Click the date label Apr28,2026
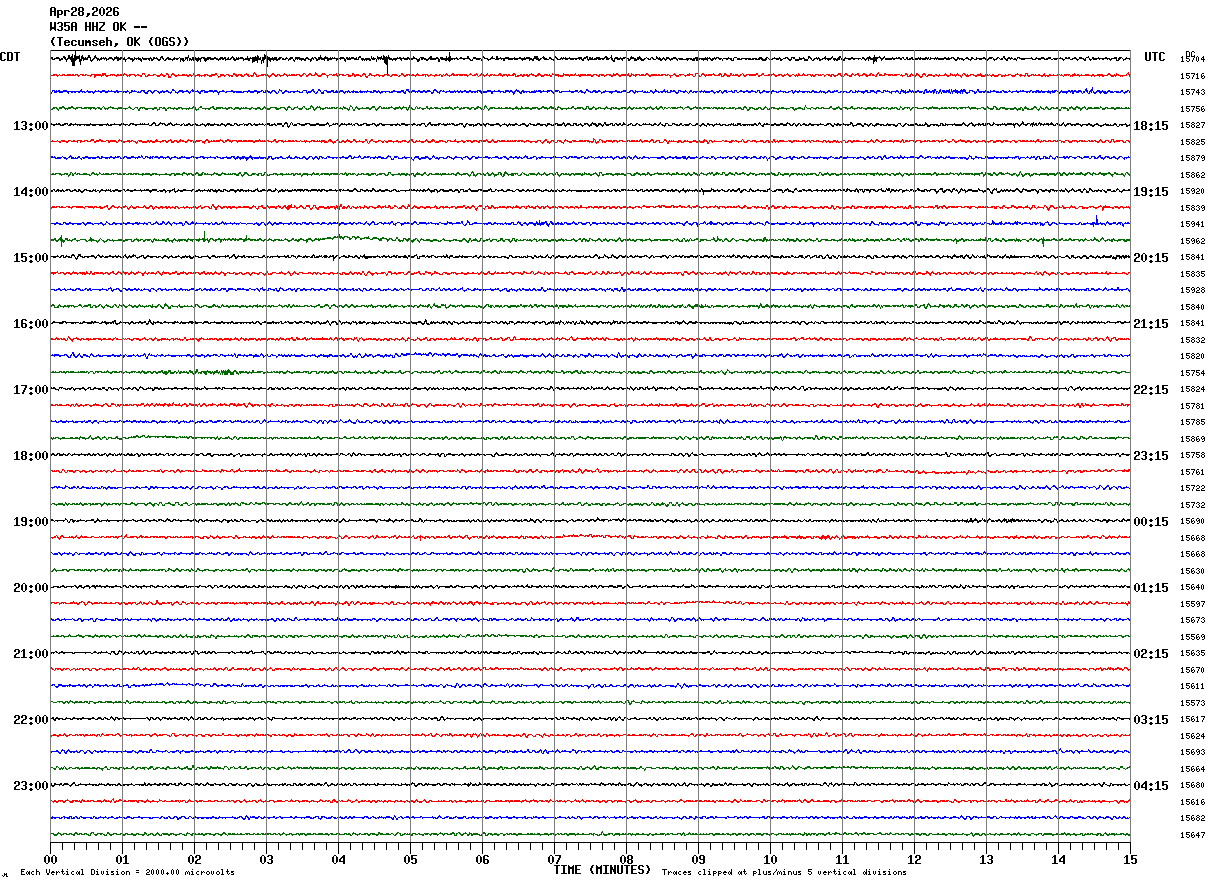The image size is (1210, 886). click(x=84, y=12)
